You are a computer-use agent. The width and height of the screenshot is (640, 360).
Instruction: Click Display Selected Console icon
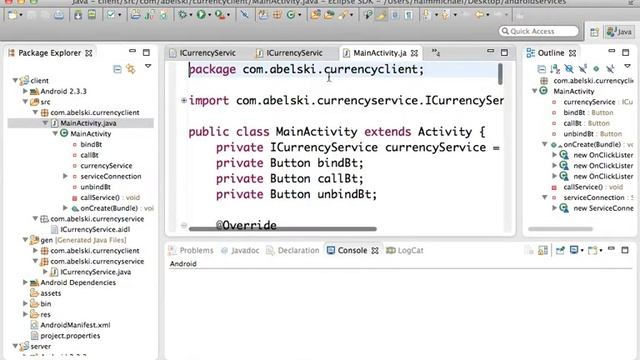[x=574, y=250]
